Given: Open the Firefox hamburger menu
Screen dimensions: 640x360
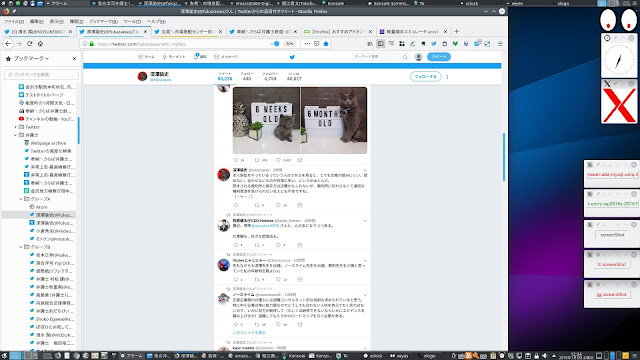Looking at the screenshot, I should coord(500,44).
